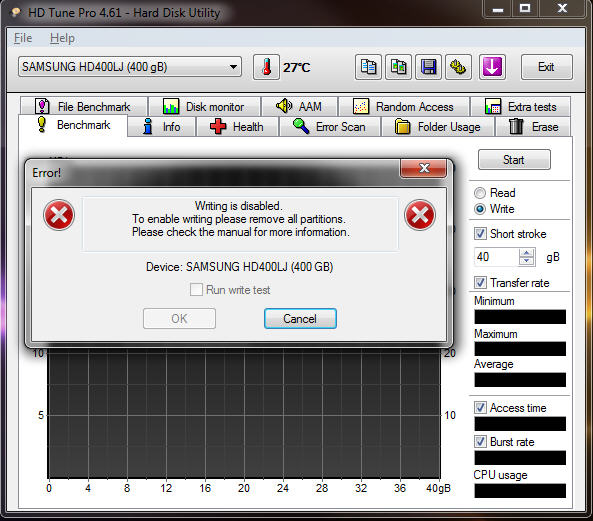Viewport: 593px width, 521px height.
Task: Open the Erase tab
Action: (x=534, y=127)
